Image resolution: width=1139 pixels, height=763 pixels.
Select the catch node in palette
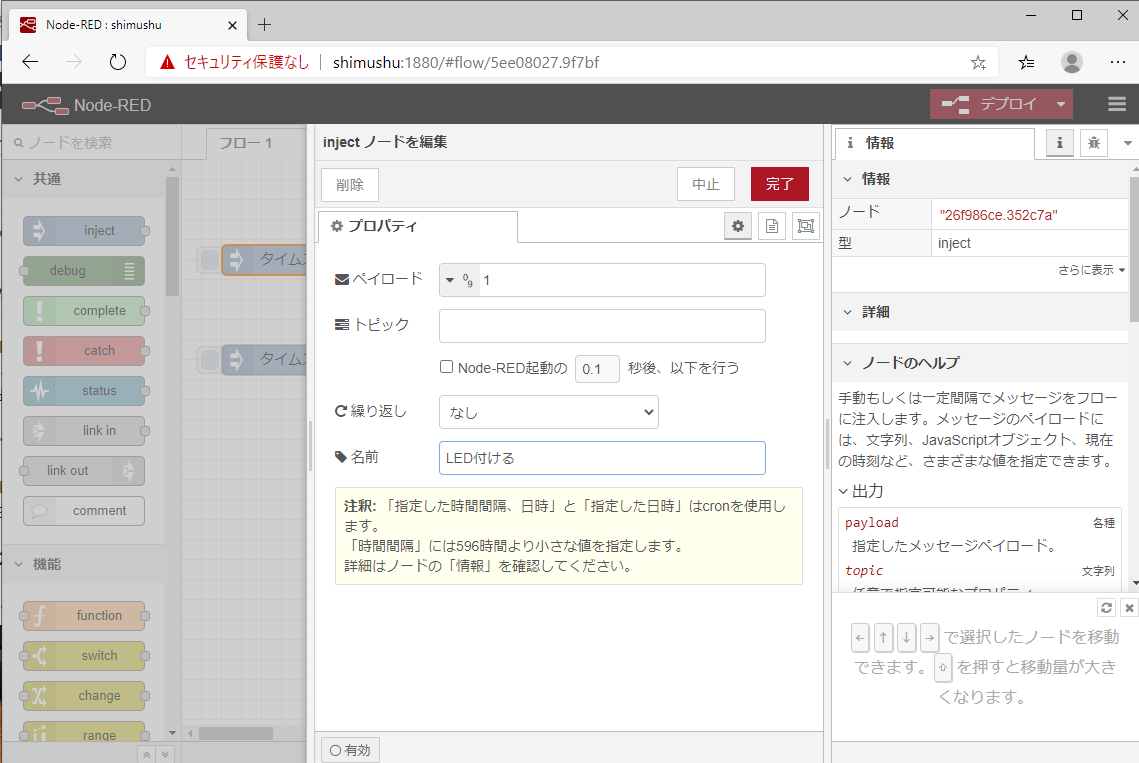pos(84,350)
